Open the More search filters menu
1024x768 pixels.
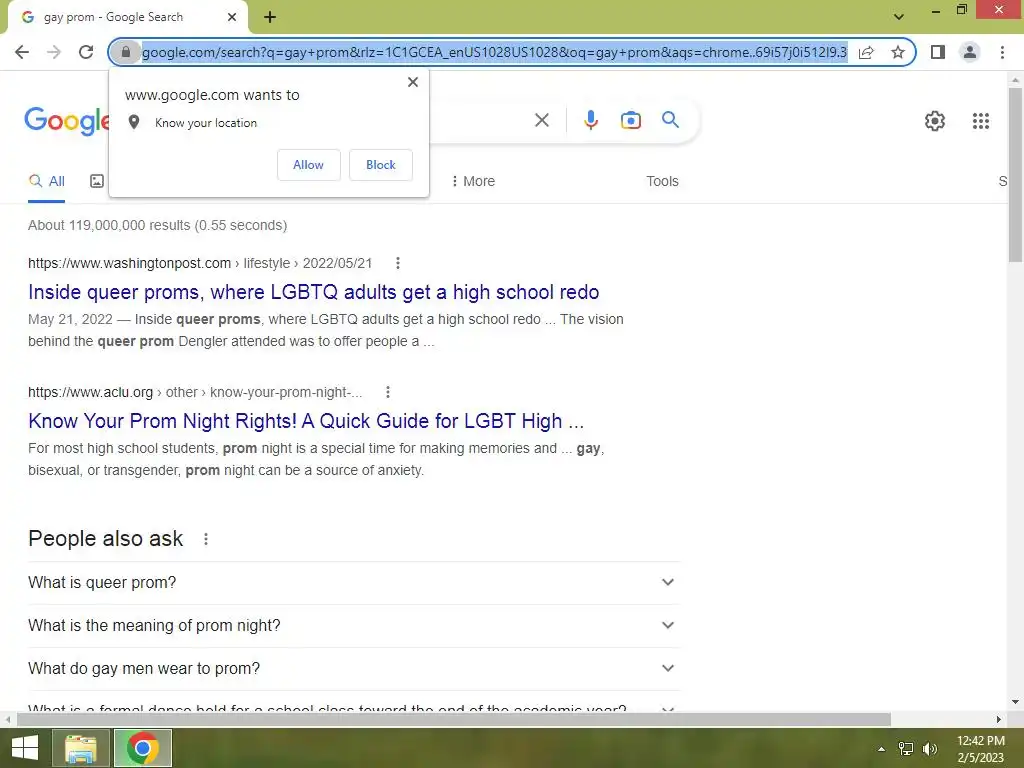point(473,181)
